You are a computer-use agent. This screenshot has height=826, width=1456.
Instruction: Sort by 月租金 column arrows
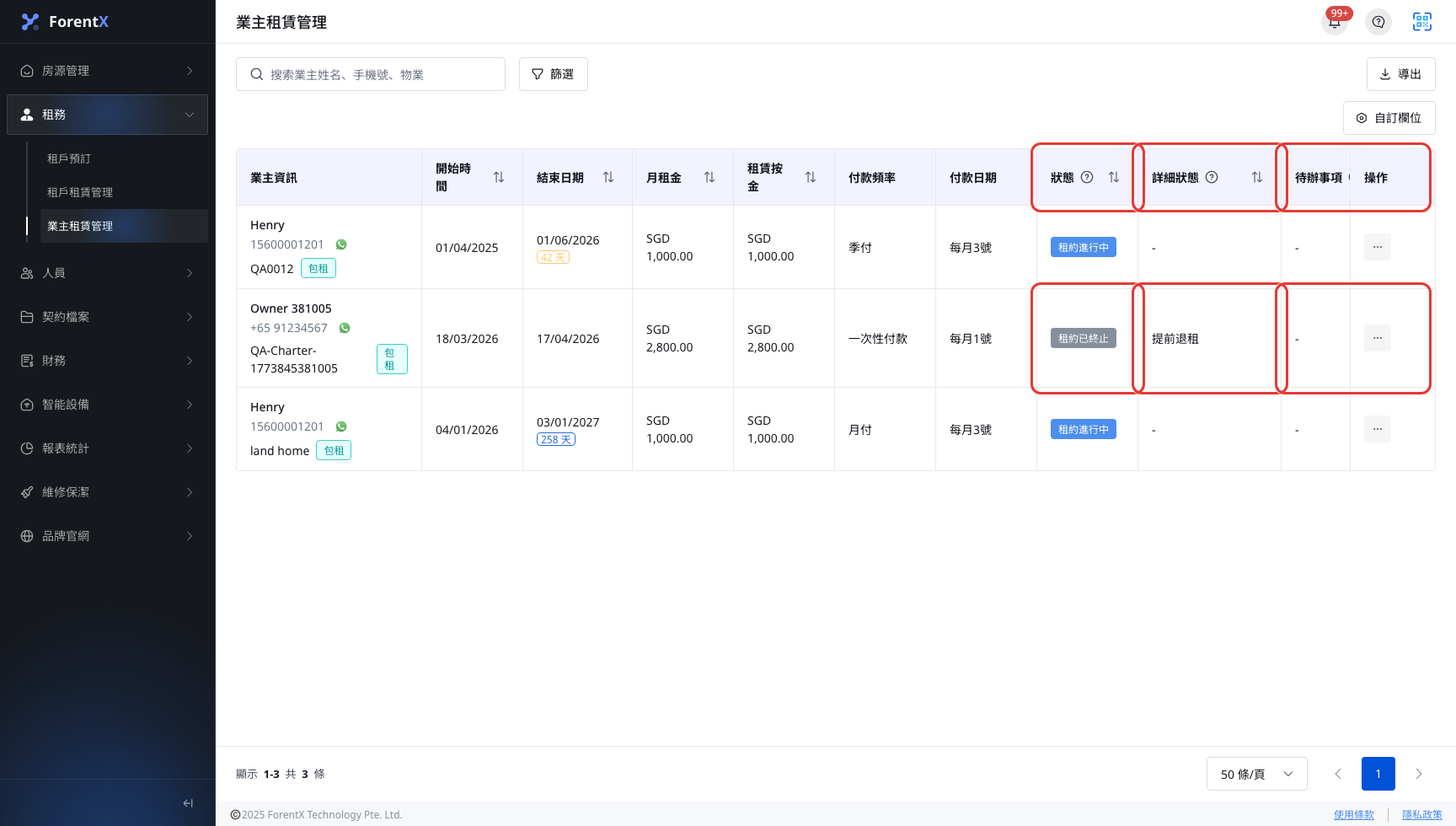click(709, 177)
